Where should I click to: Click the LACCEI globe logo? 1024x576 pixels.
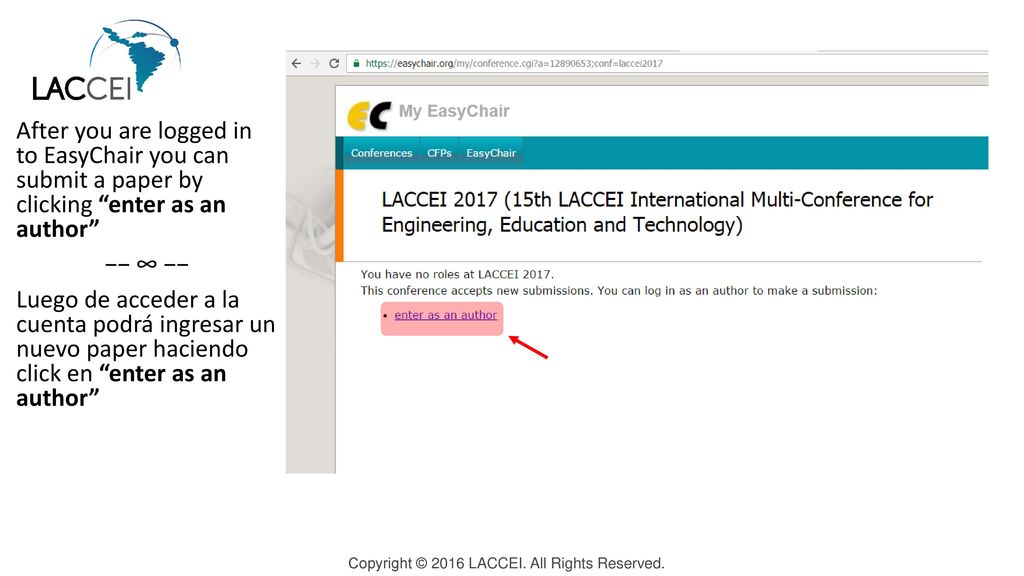106,60
